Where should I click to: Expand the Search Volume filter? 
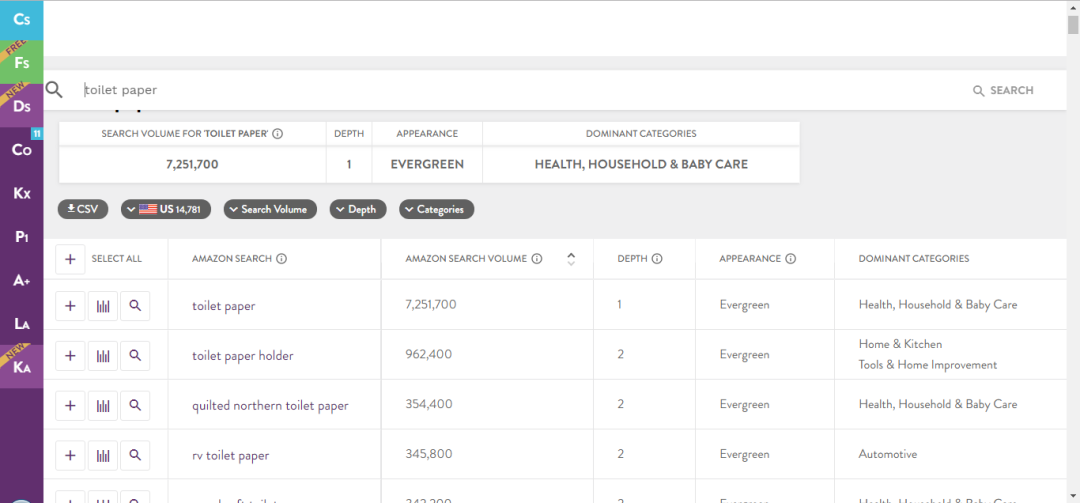[x=270, y=209]
